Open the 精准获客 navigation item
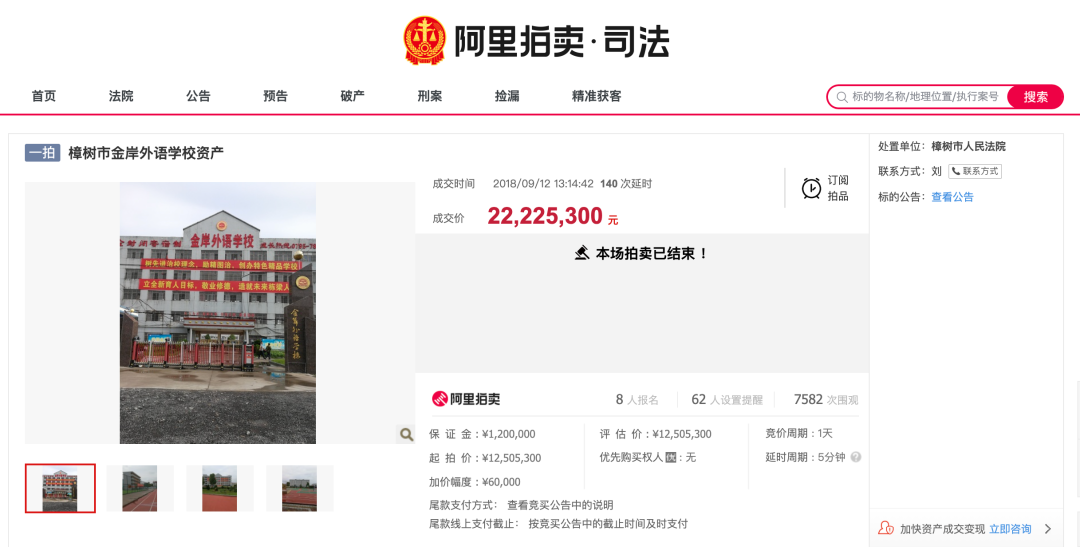Screen dimensions: 1080x547 [596, 96]
